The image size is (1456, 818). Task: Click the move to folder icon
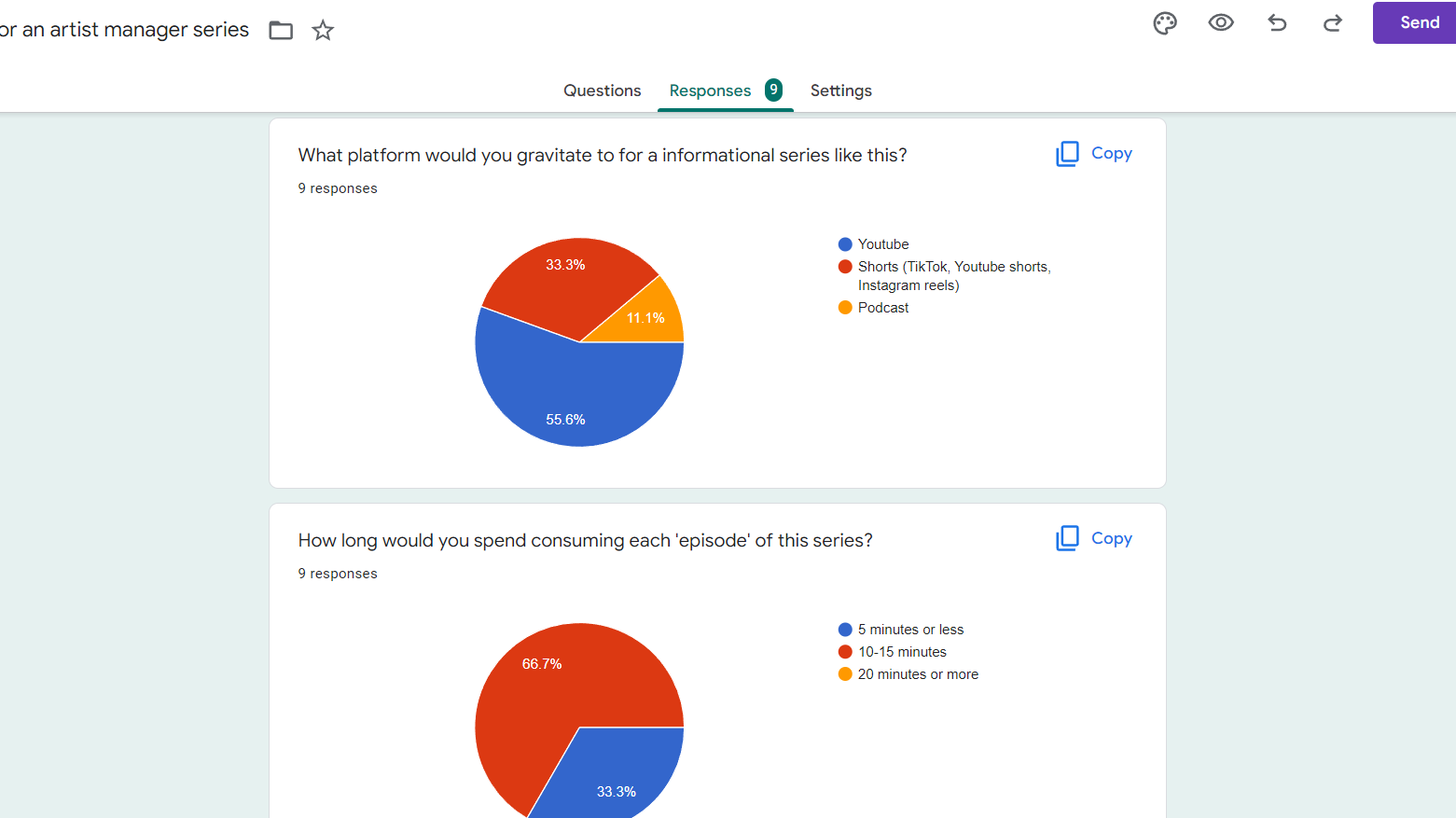(x=281, y=31)
